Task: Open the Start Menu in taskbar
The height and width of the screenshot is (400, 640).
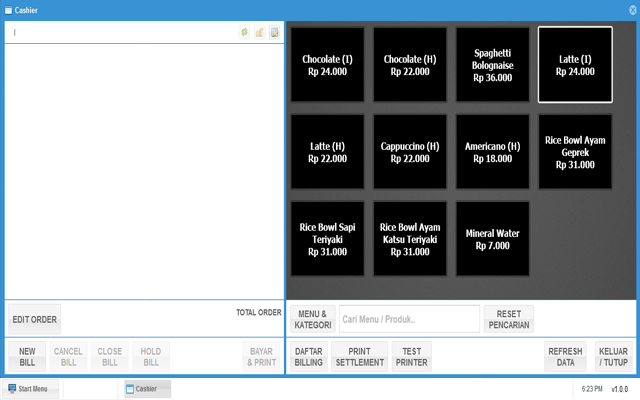Action: click(29, 389)
